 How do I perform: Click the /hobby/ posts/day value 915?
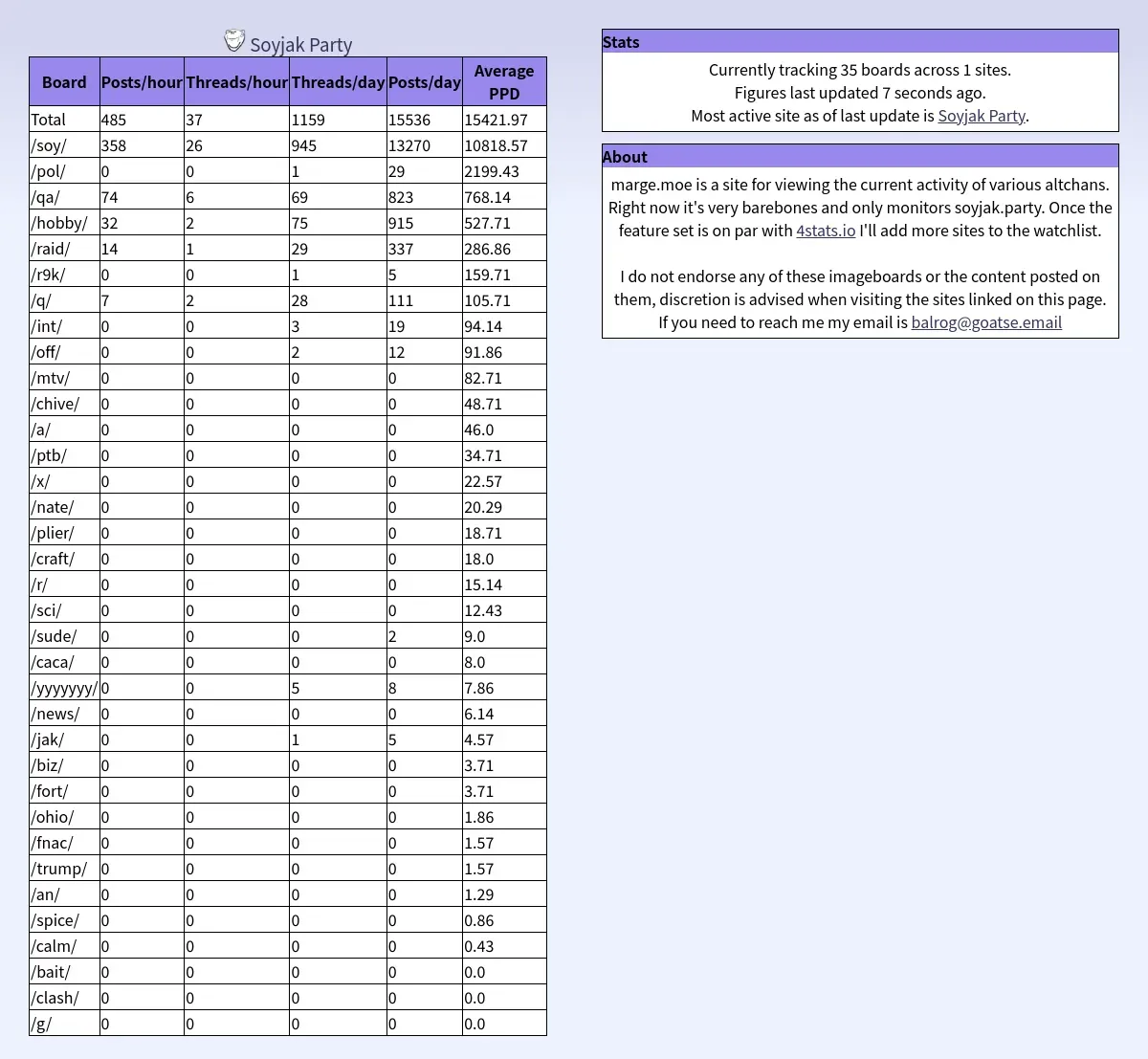pyautogui.click(x=424, y=223)
